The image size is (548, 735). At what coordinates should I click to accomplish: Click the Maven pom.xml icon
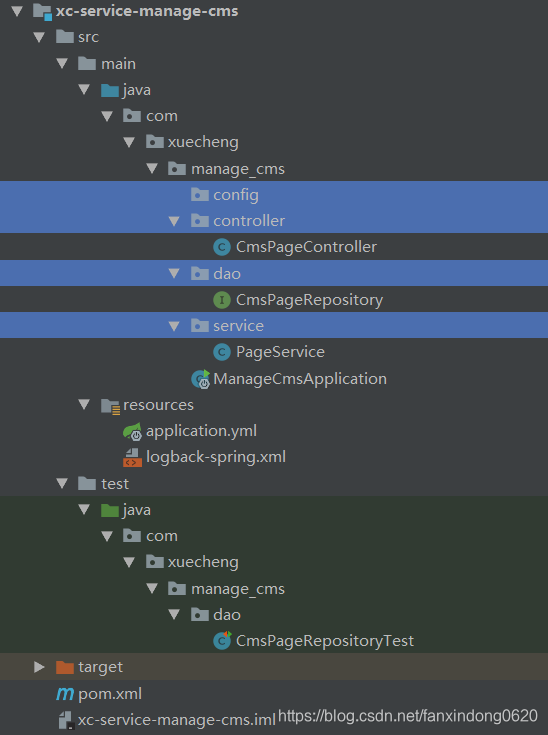pos(65,694)
